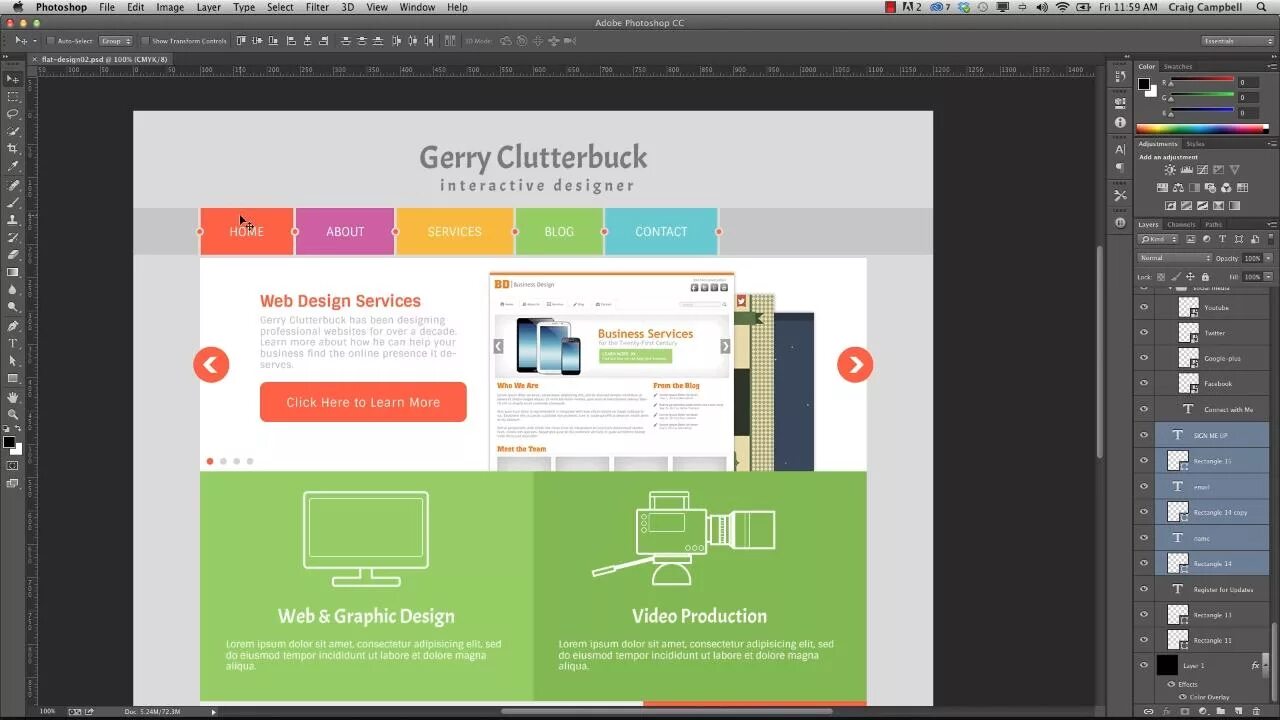Open the Essentials workspace dropdown
This screenshot has width=1280, height=720.
point(1238,41)
